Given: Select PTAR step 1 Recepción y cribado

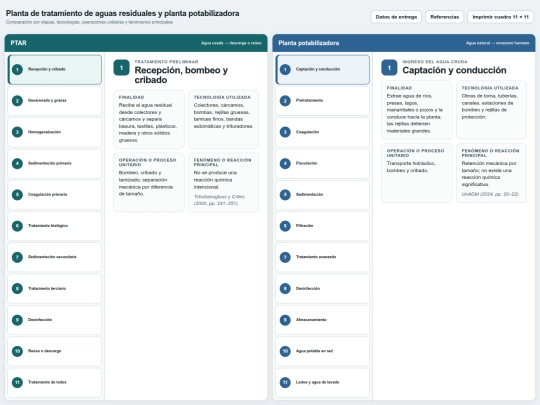Looking at the screenshot, I should click(x=55, y=70).
